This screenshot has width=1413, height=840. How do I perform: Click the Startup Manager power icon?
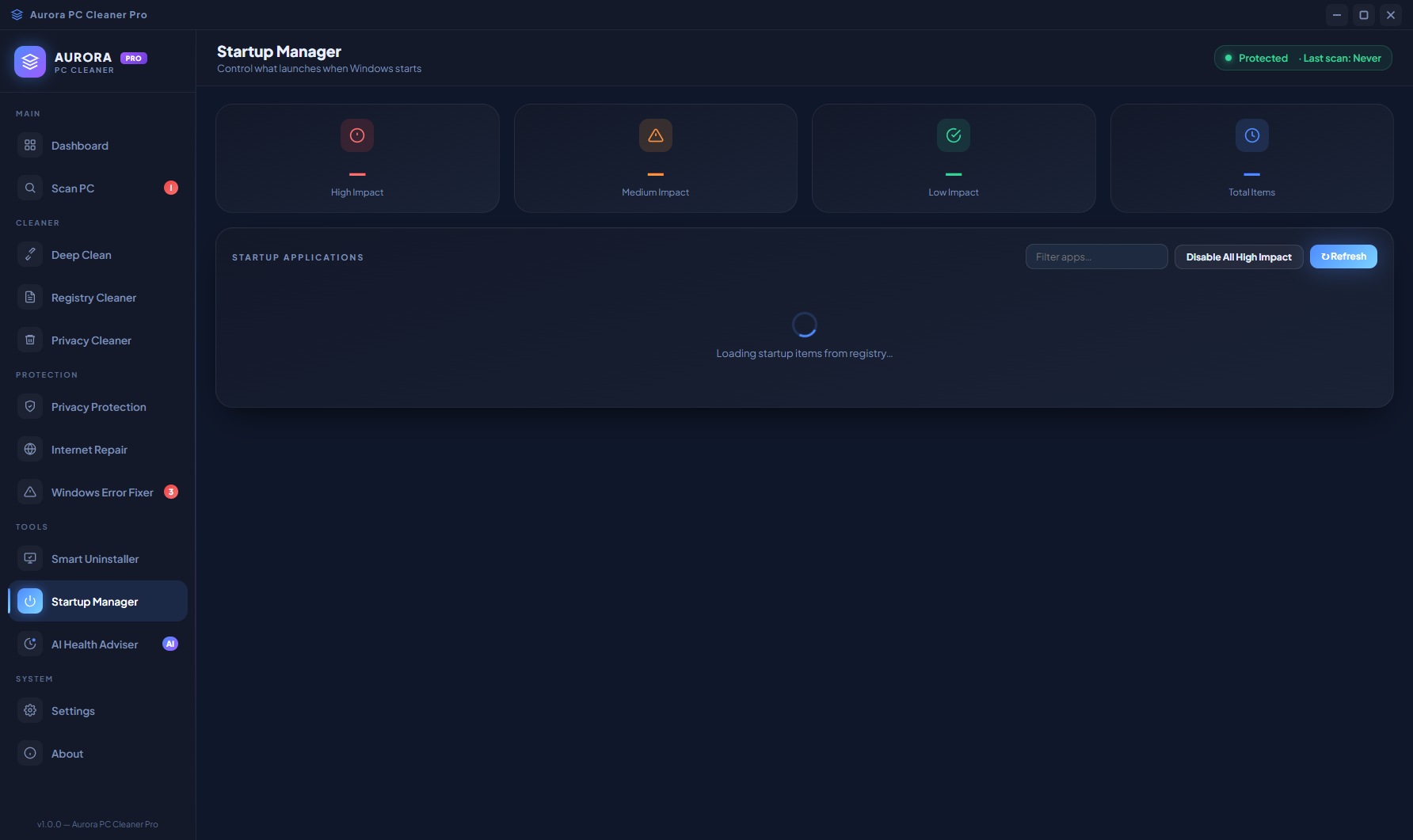30,601
